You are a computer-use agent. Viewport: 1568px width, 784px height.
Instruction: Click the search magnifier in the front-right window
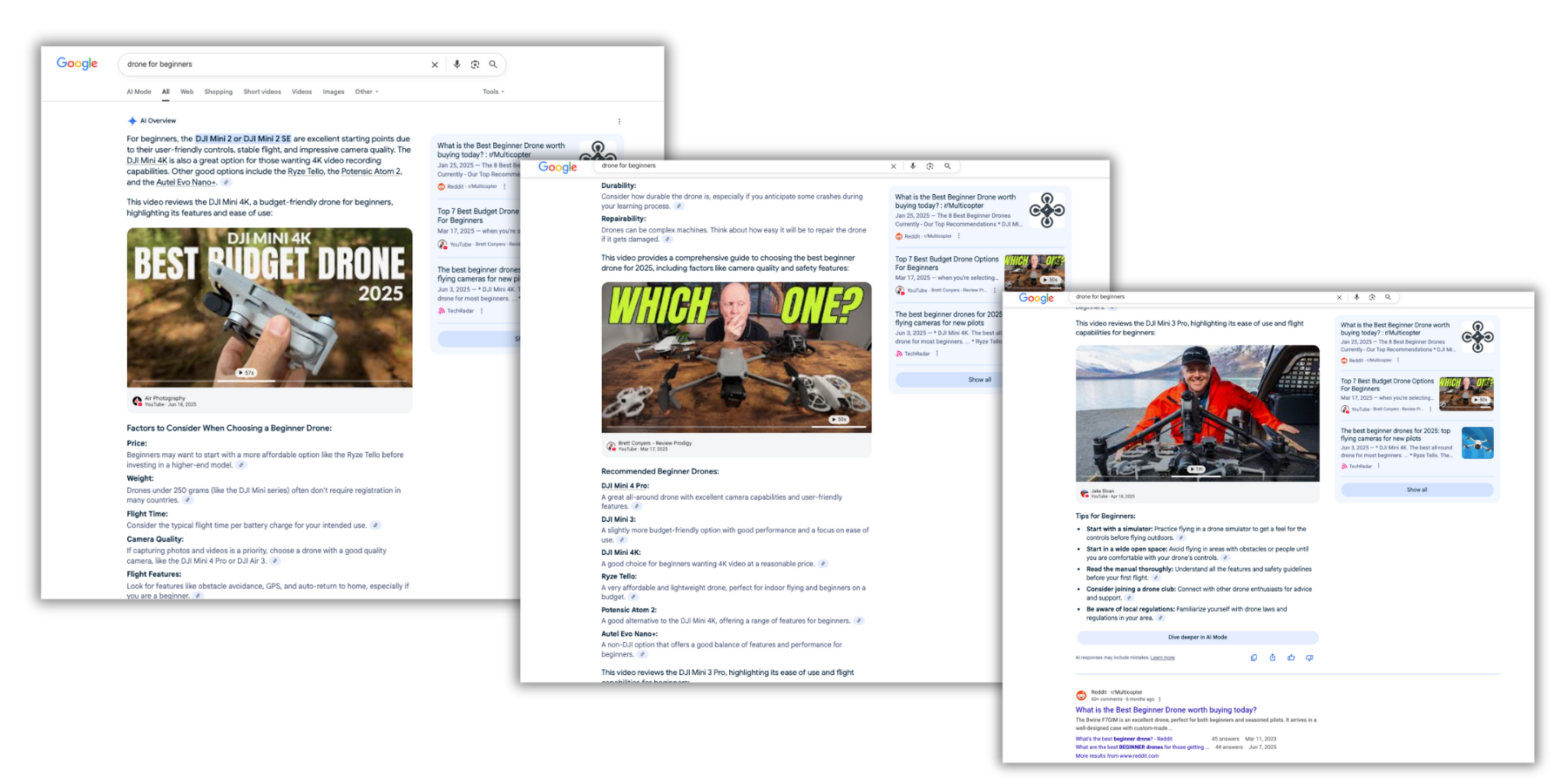(1388, 297)
